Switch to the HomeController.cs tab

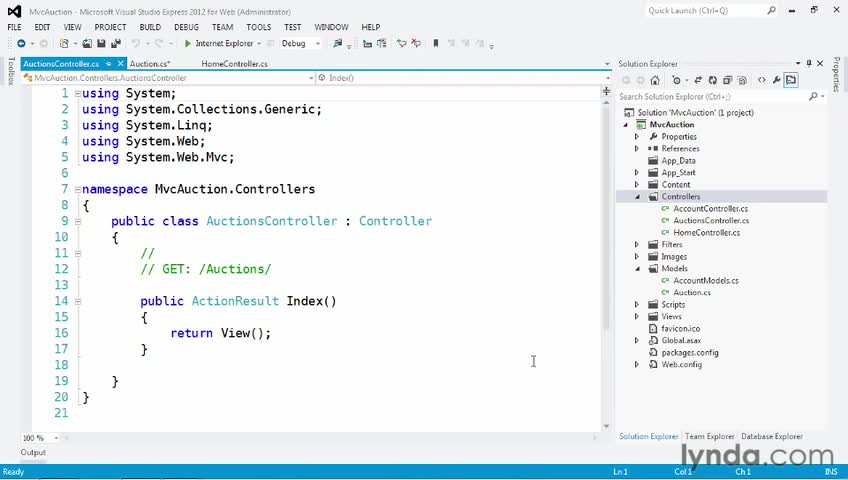[x=234, y=64]
